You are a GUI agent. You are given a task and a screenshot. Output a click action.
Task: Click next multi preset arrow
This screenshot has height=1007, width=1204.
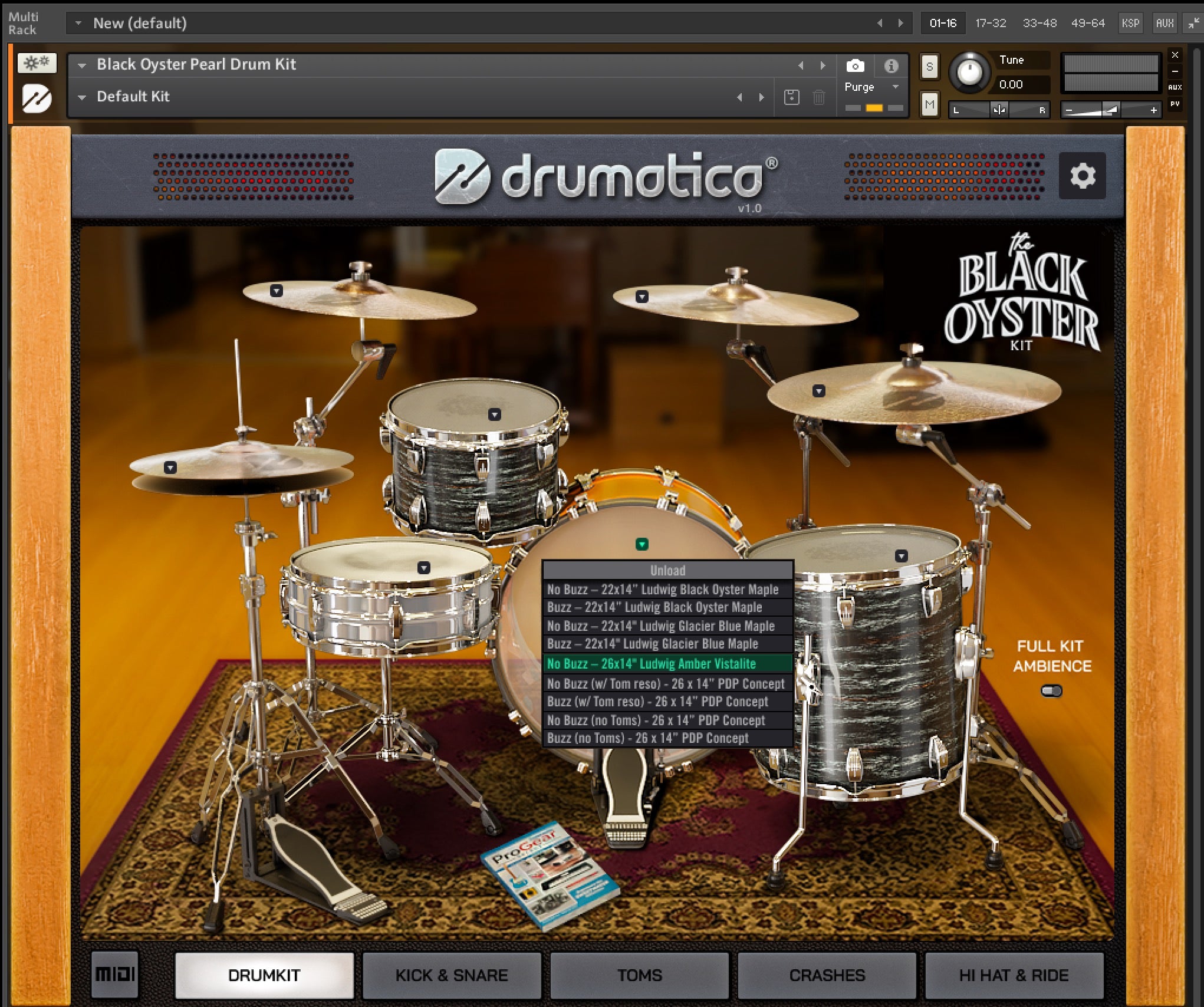(900, 23)
